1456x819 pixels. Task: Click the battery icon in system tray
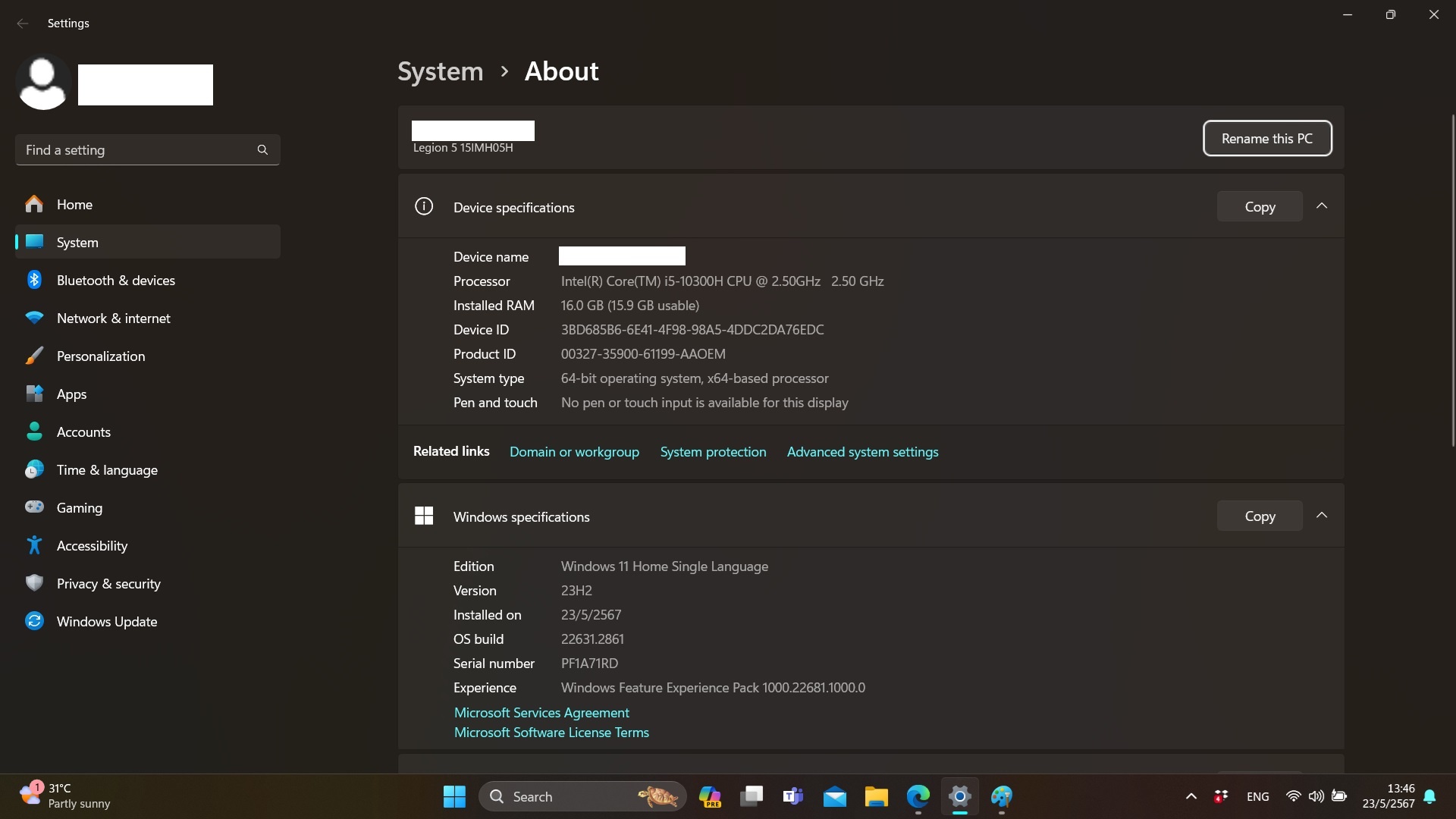(x=1339, y=796)
